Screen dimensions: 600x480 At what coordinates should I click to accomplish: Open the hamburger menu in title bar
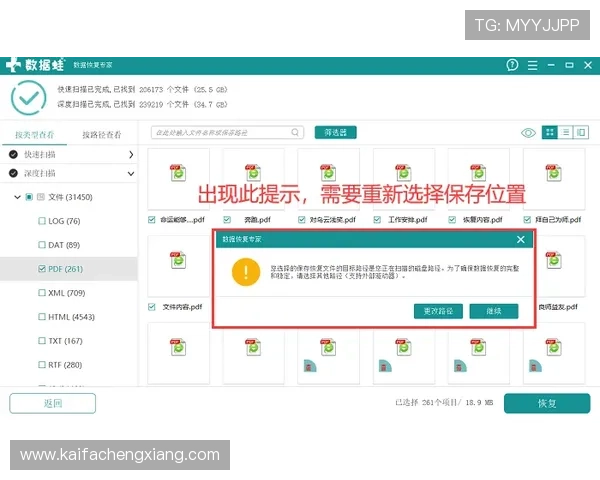(x=532, y=65)
